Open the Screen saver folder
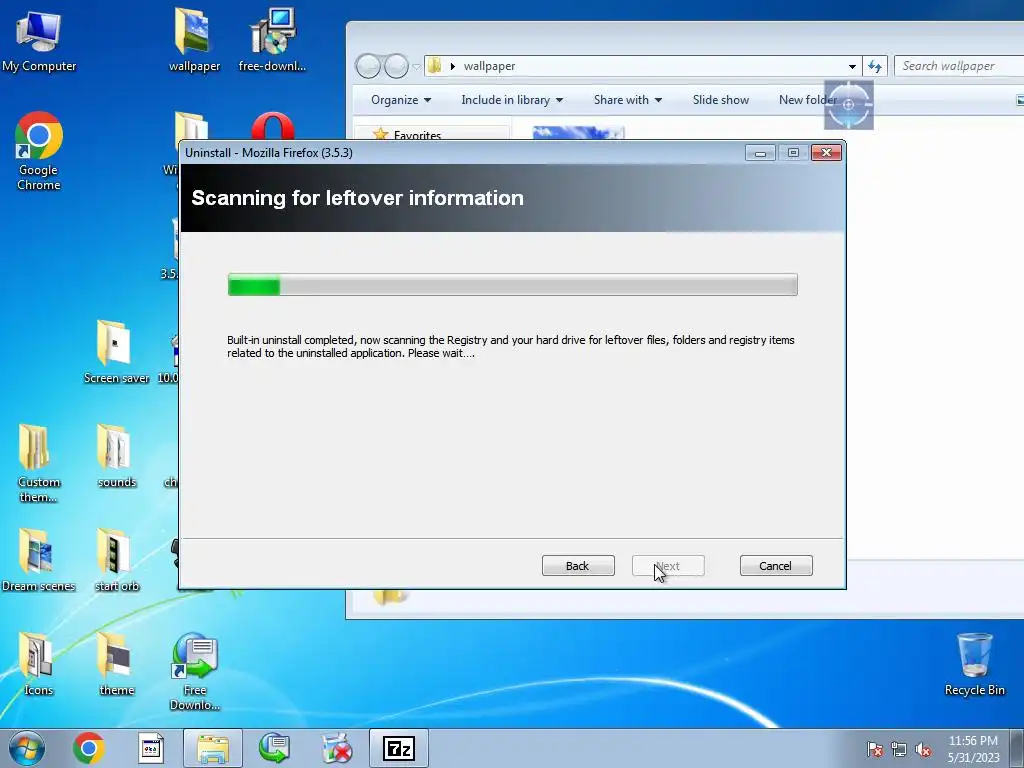Viewport: 1024px width, 768px height. coord(116,351)
